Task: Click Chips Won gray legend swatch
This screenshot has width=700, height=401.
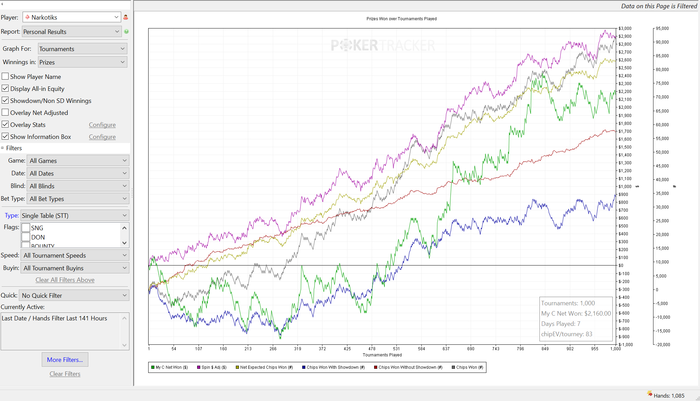Action: (x=453, y=367)
